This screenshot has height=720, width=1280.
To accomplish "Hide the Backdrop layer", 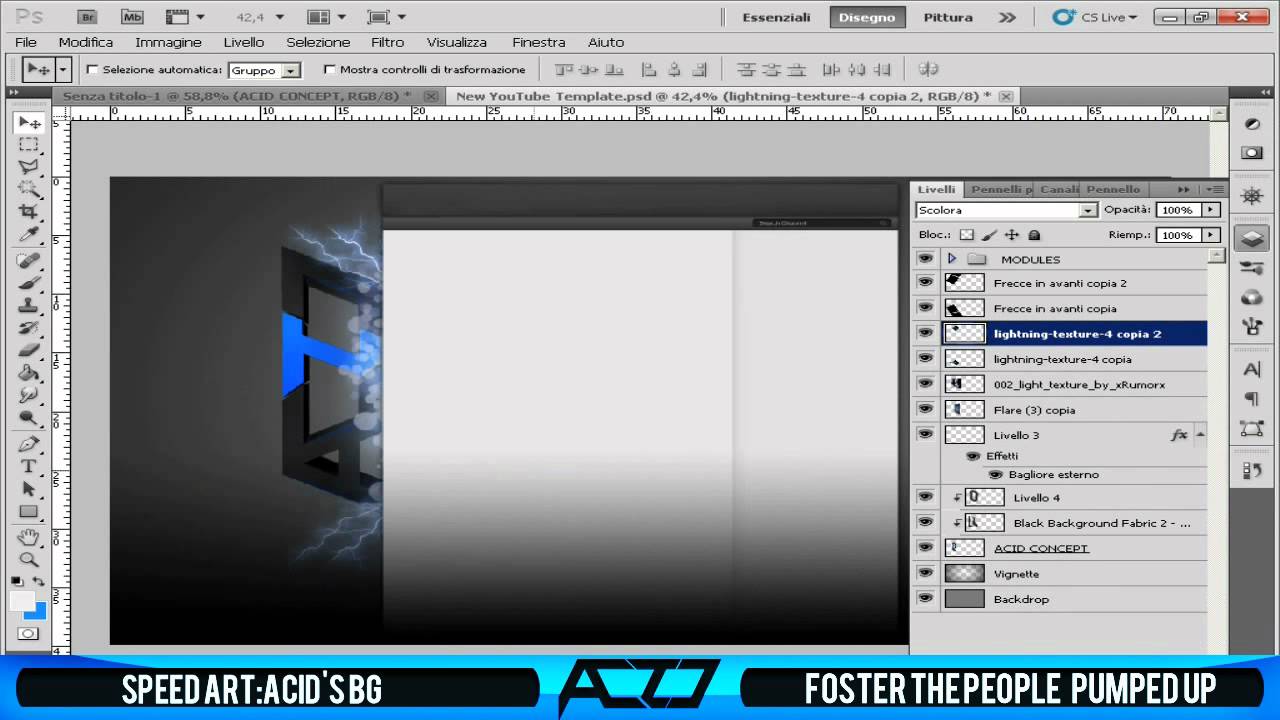I will tap(925, 598).
